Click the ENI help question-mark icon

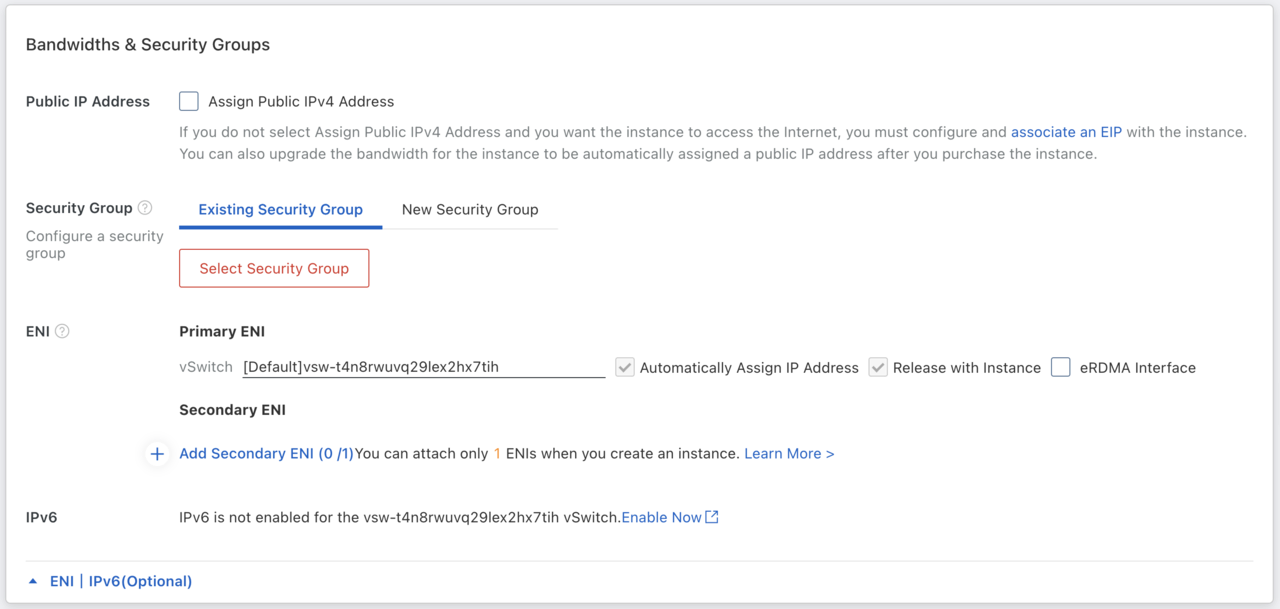(62, 331)
